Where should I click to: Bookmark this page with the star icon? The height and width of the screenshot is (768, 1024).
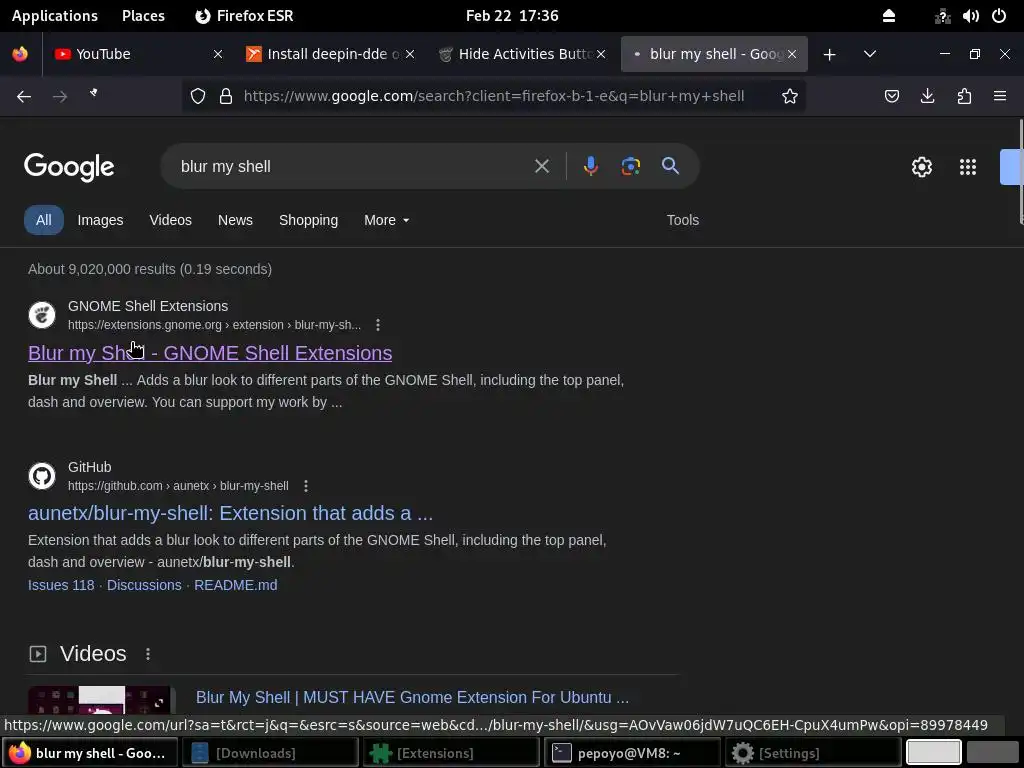pos(790,97)
